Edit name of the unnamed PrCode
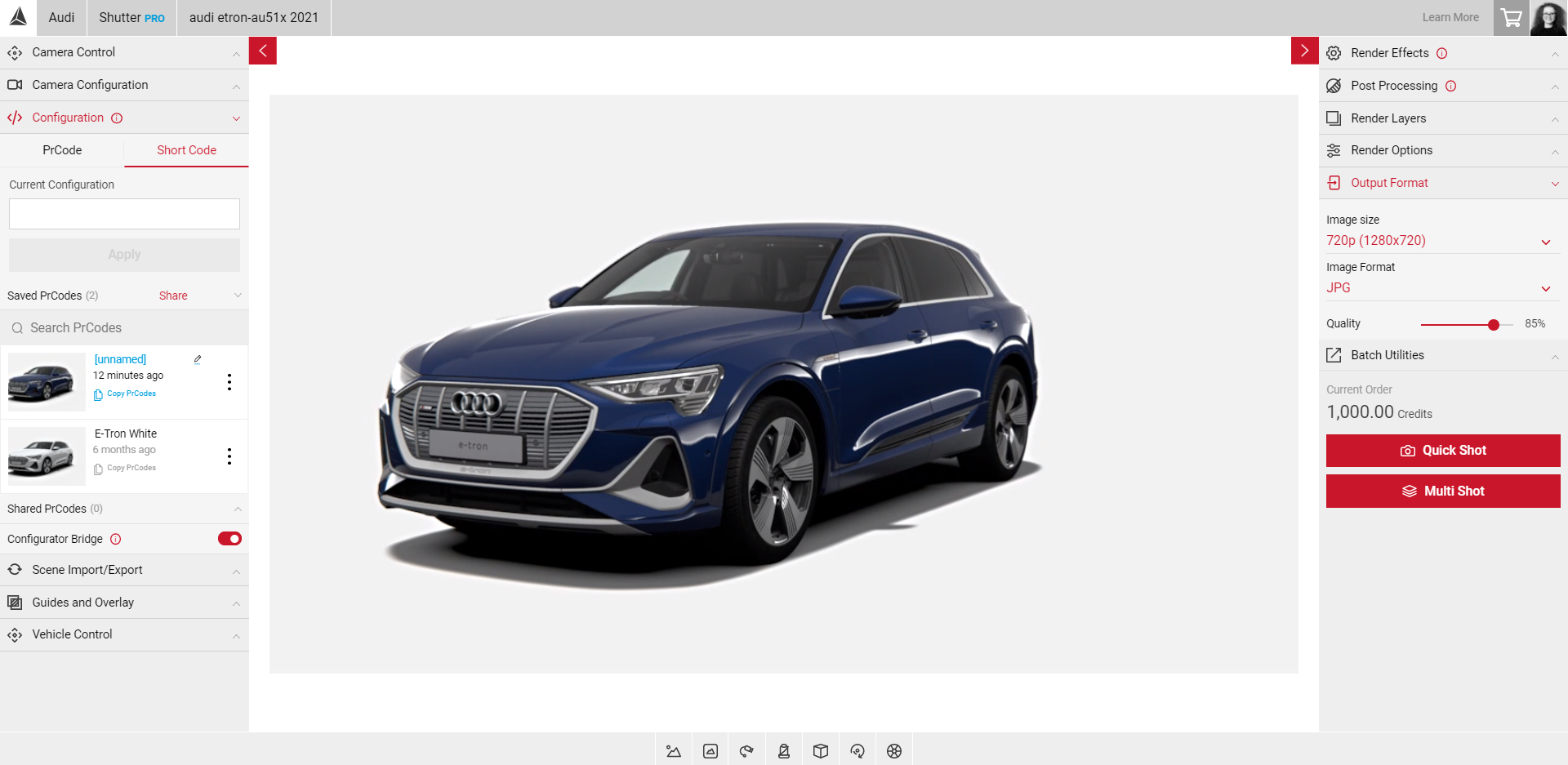The height and width of the screenshot is (765, 1568). point(198,359)
